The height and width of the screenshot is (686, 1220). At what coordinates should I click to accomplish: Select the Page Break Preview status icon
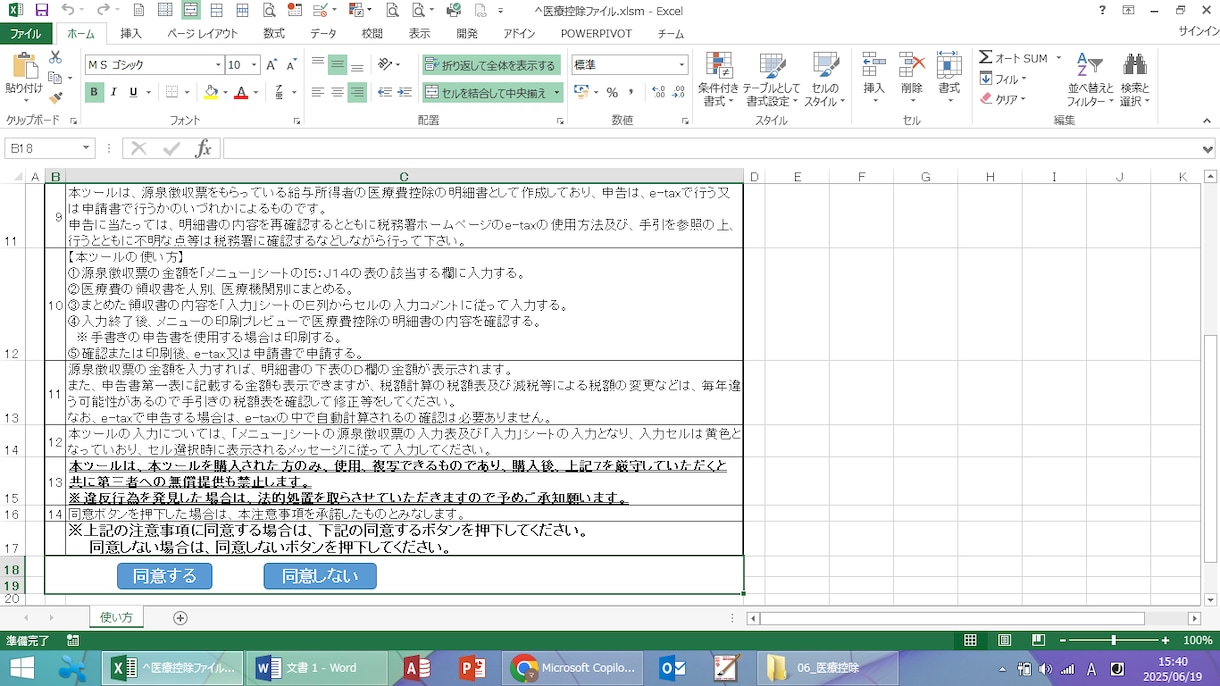pos(1038,640)
